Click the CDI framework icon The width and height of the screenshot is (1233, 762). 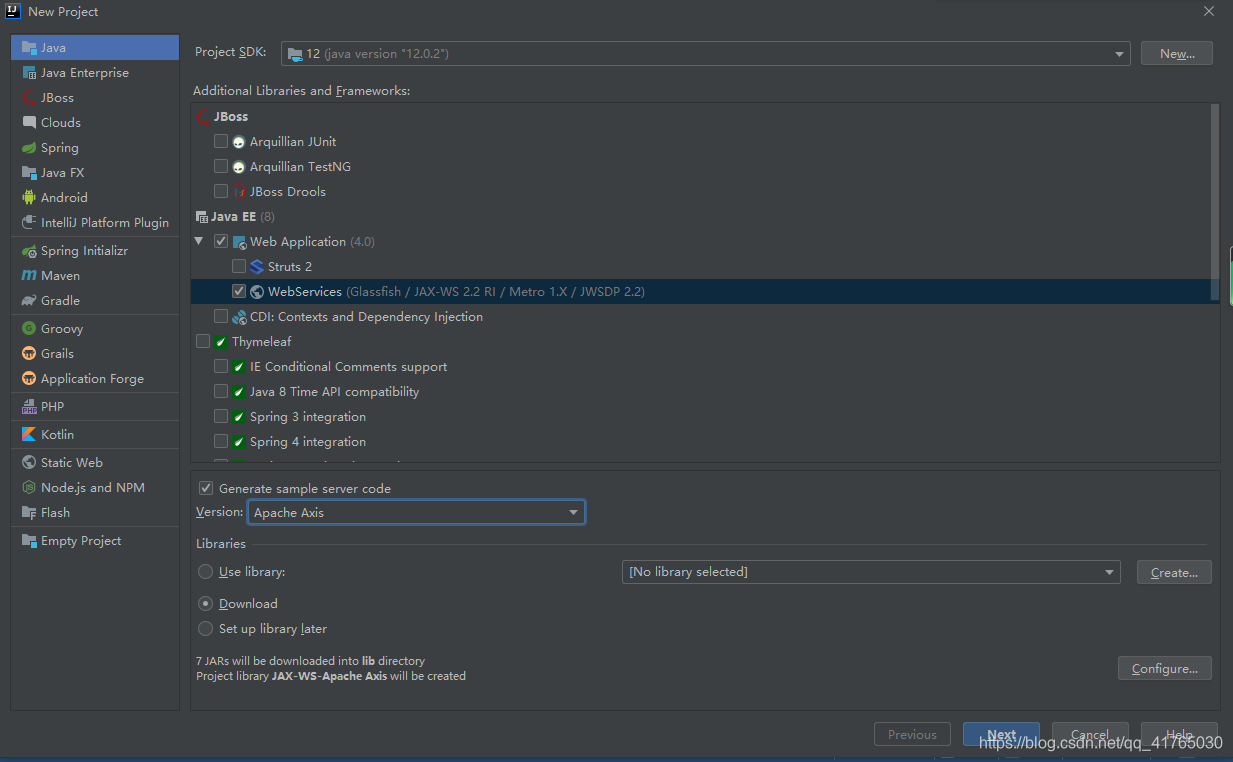pos(239,316)
